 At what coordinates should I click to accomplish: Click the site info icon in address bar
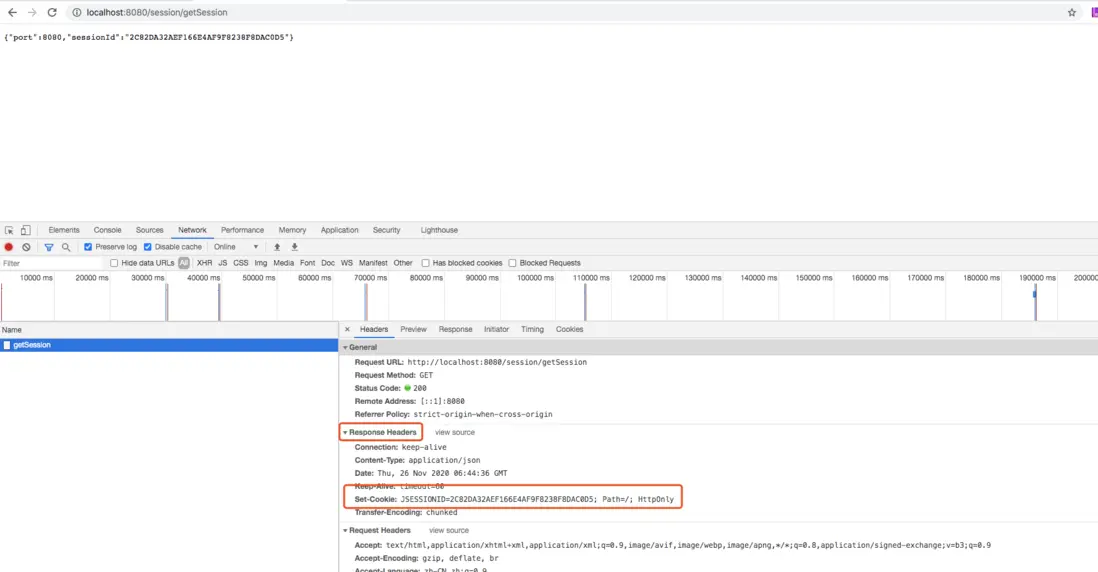click(x=77, y=13)
